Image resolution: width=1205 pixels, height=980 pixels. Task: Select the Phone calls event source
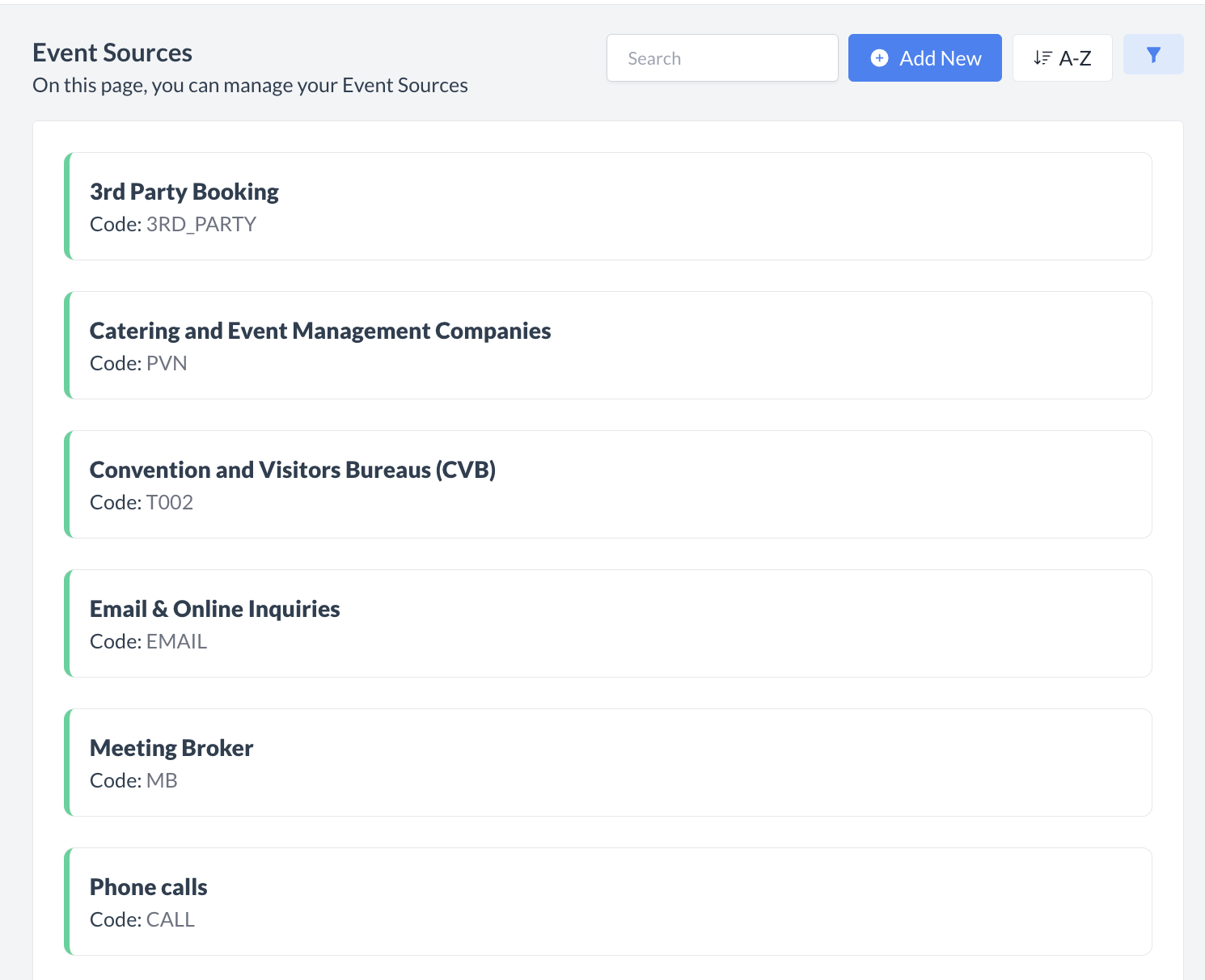[149, 887]
